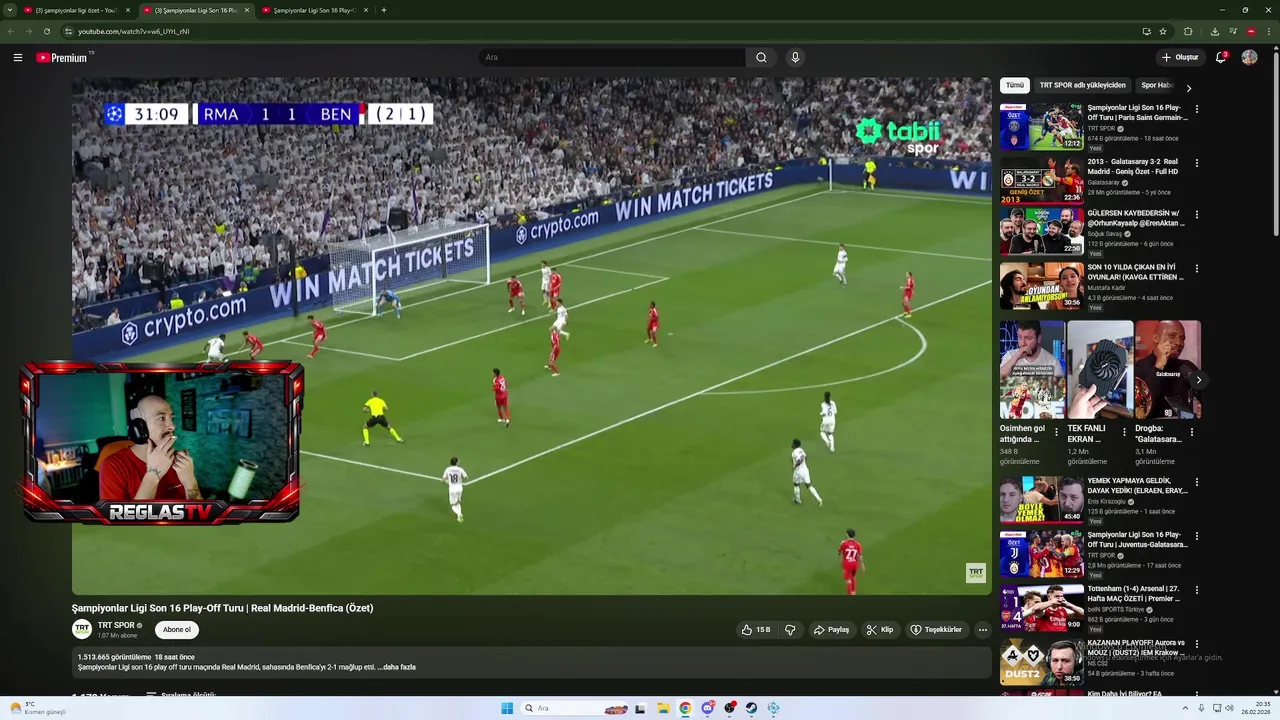Show next Shorts with right arrow
The width and height of the screenshot is (1280, 720).
coord(1198,380)
